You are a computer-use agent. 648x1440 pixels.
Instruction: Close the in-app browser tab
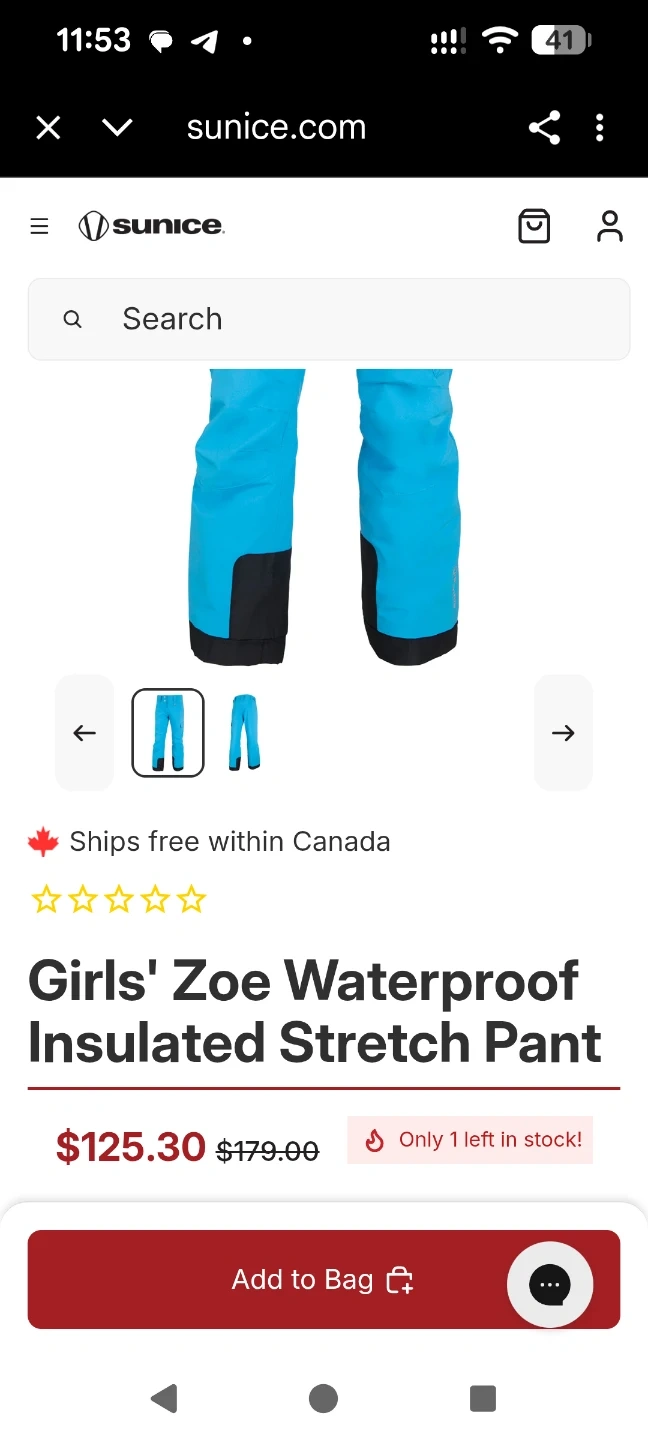tap(48, 128)
